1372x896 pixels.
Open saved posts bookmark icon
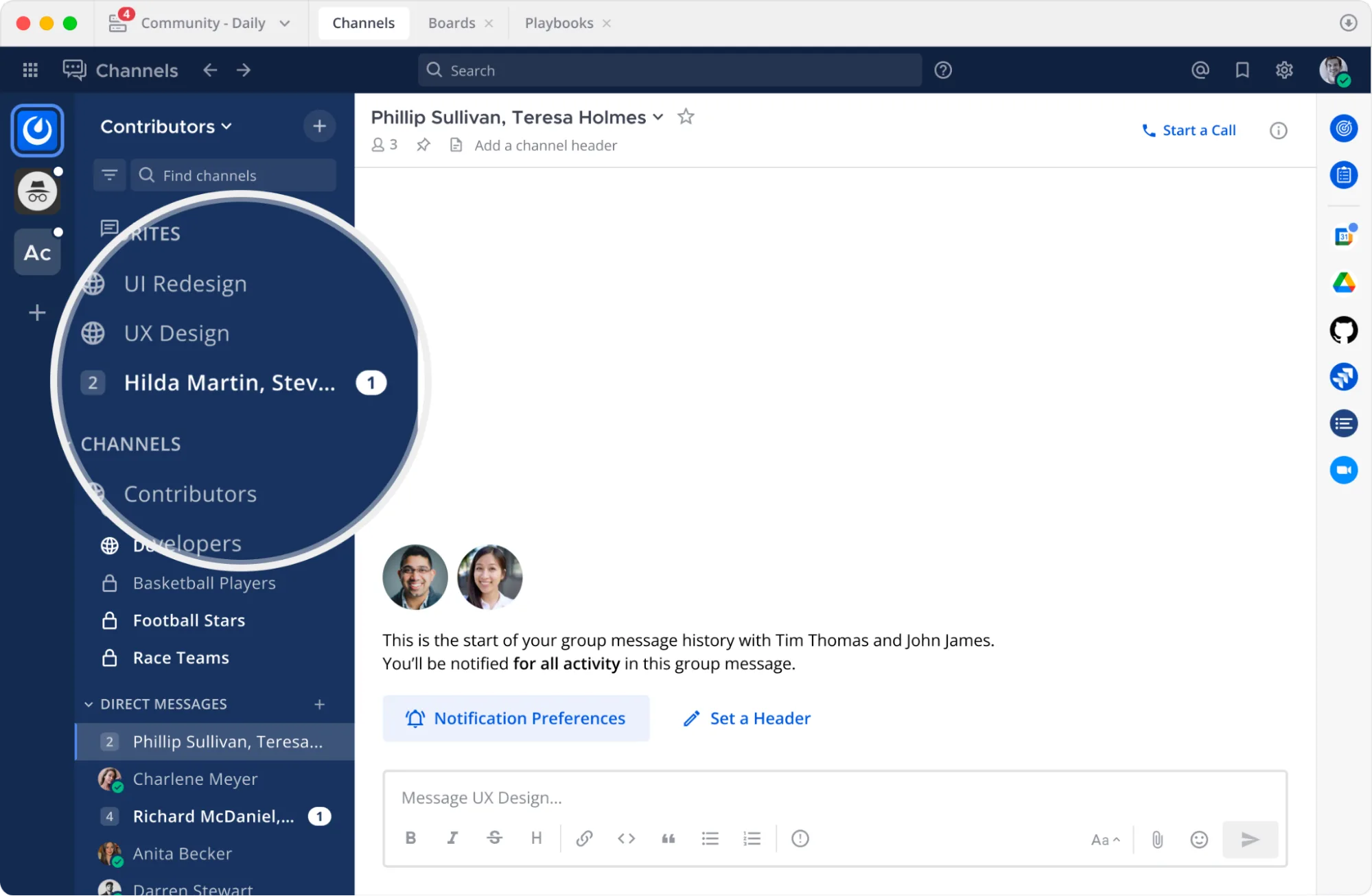[1242, 70]
